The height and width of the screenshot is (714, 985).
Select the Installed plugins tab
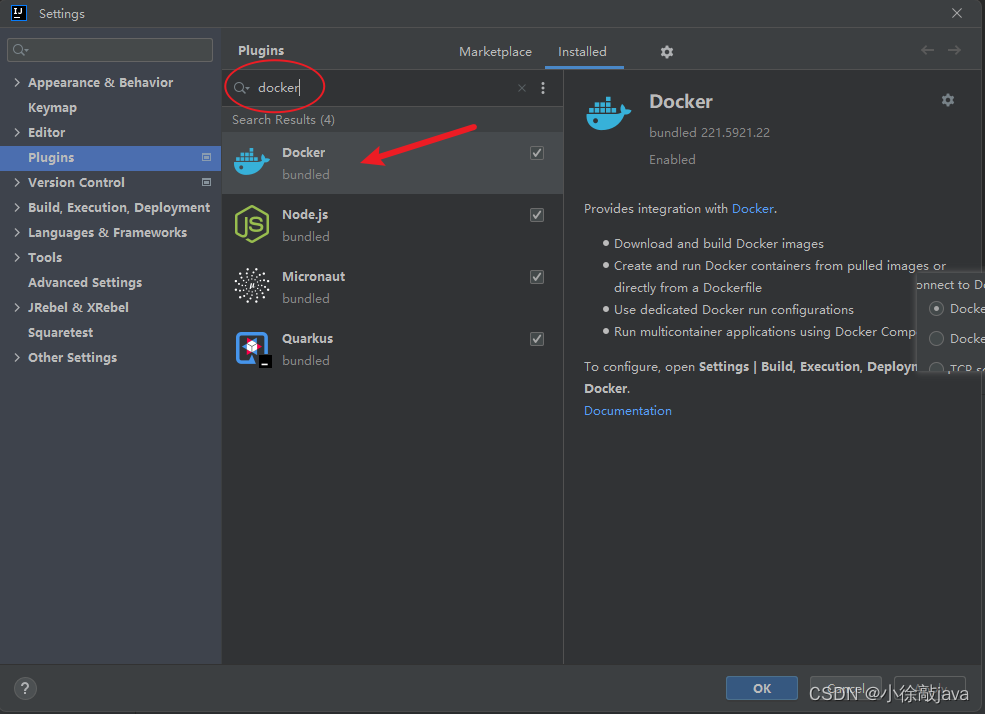582,52
